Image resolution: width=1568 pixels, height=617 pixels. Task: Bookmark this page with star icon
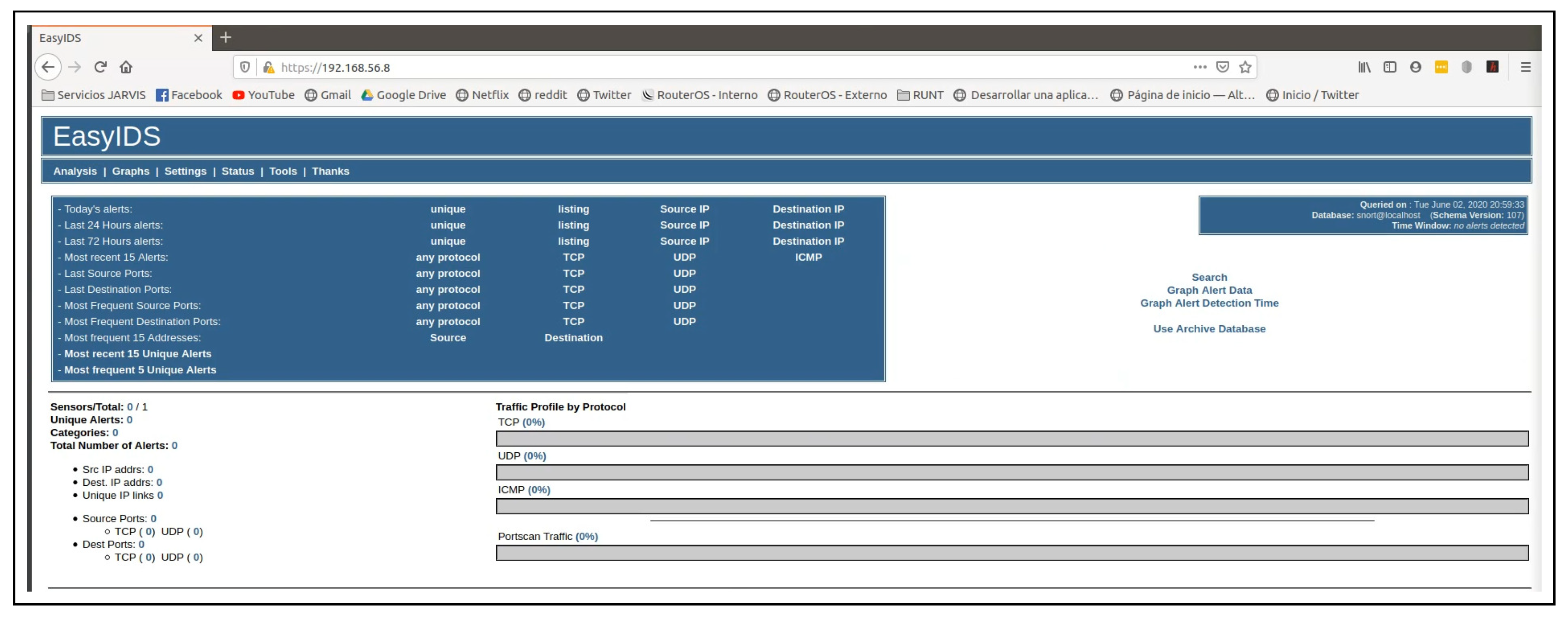point(1246,67)
